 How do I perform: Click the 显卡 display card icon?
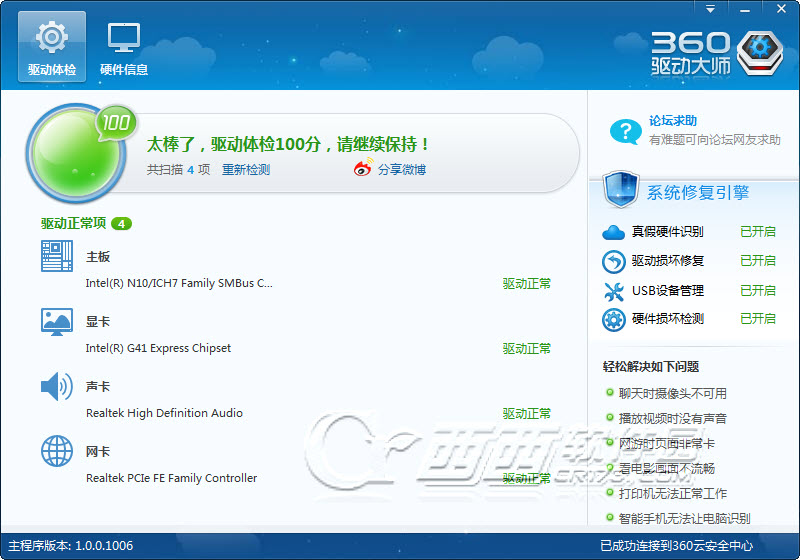pos(57,322)
